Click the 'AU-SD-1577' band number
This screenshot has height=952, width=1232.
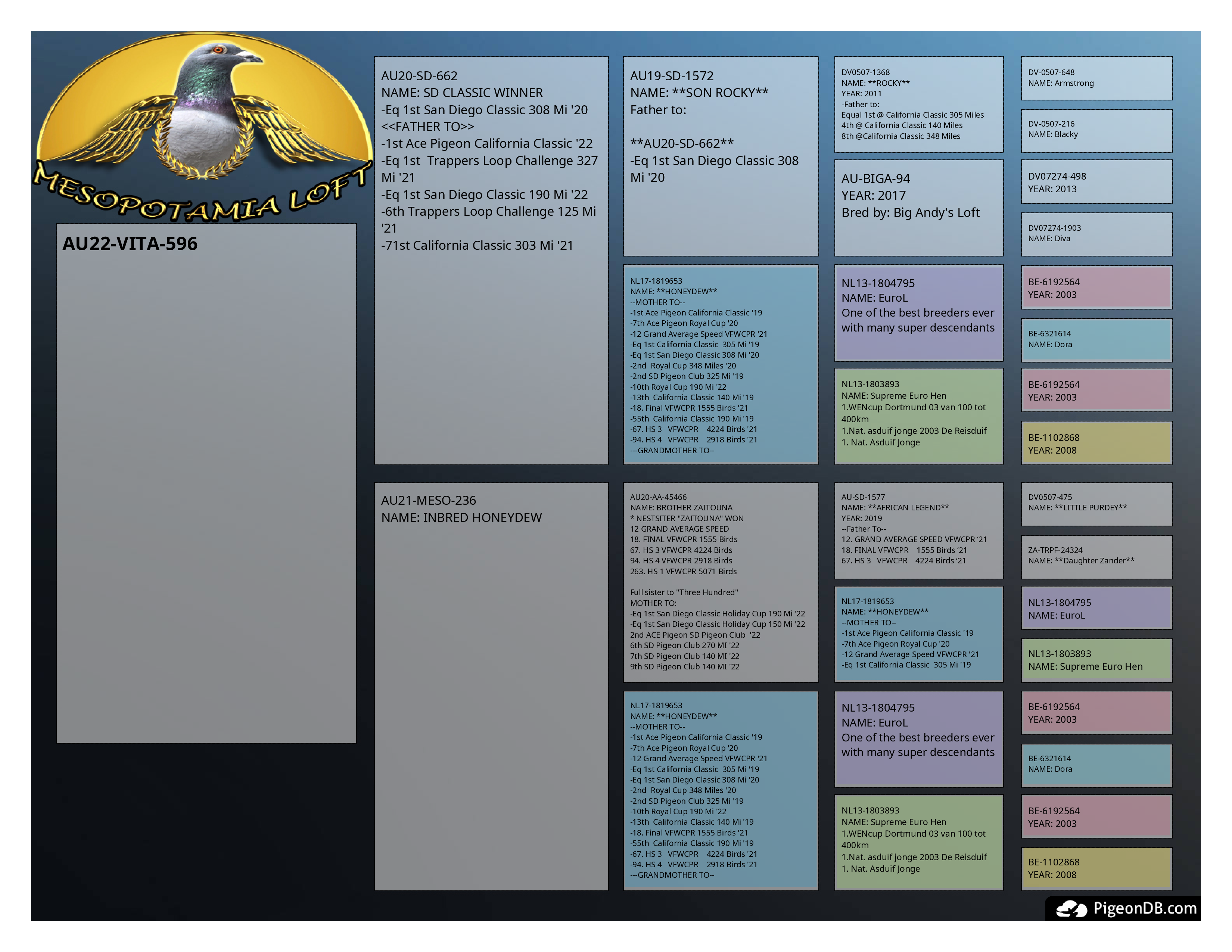coord(863,497)
